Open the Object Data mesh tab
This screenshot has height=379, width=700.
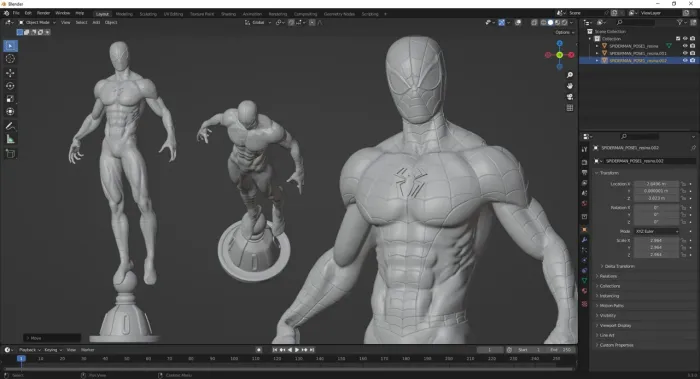pyautogui.click(x=584, y=281)
